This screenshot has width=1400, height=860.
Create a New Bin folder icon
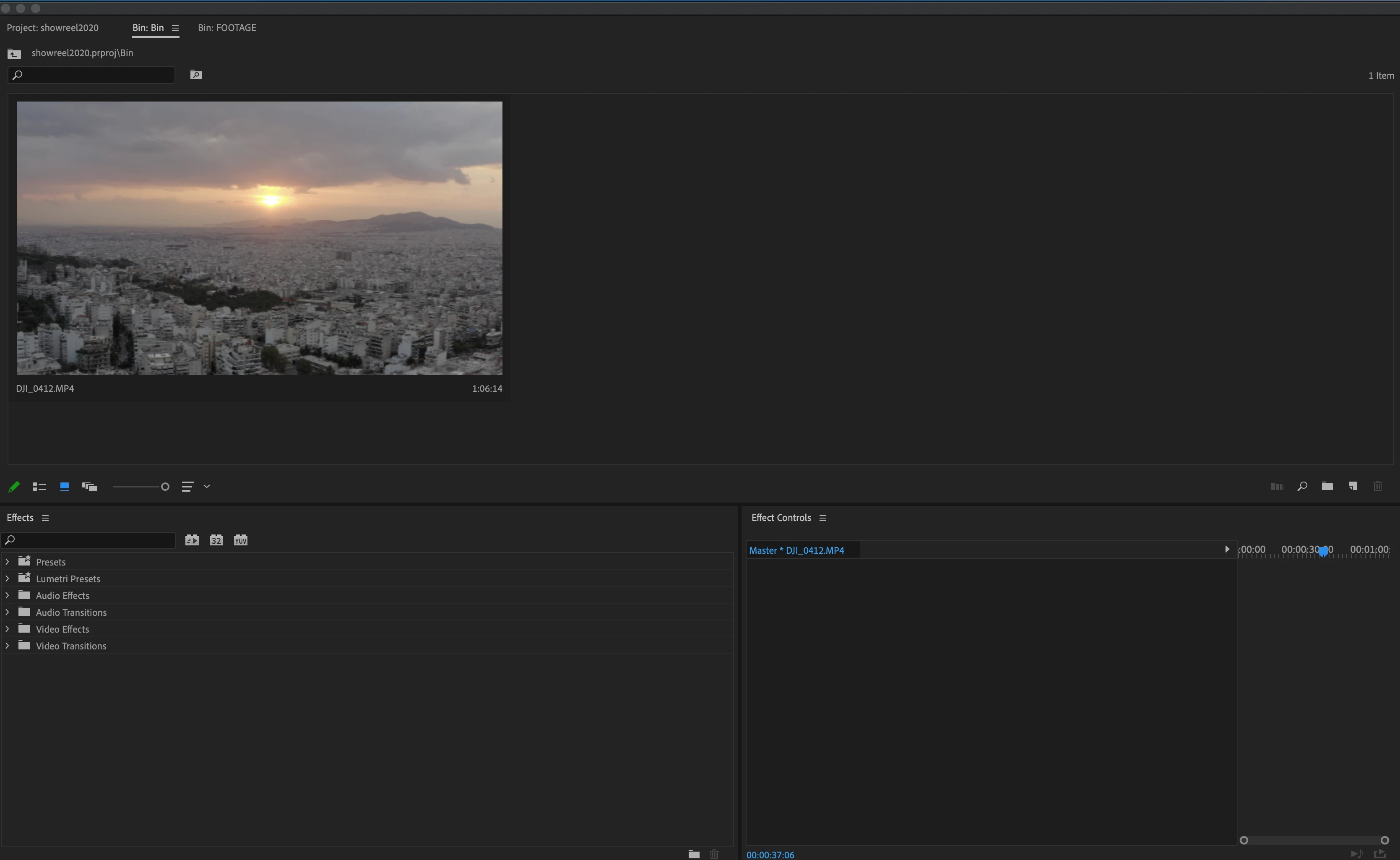point(1327,486)
